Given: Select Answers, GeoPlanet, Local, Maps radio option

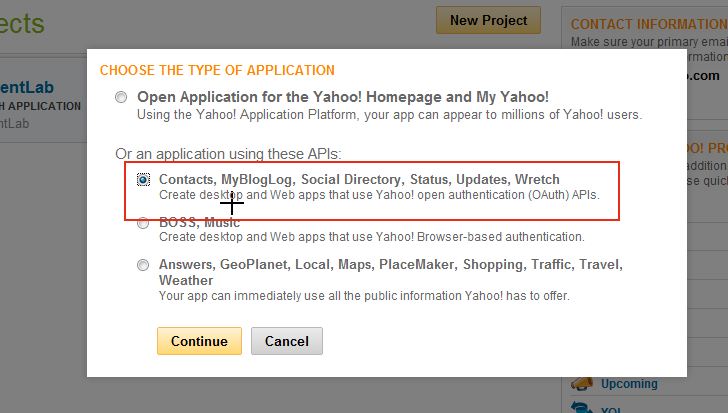Looking at the screenshot, I should [x=143, y=265].
